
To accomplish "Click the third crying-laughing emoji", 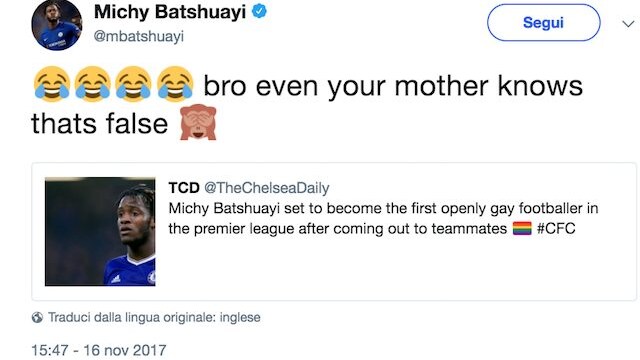I will (x=133, y=84).
